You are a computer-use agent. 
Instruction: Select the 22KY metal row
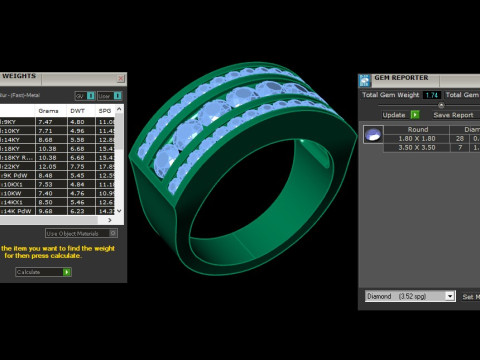tap(57, 167)
